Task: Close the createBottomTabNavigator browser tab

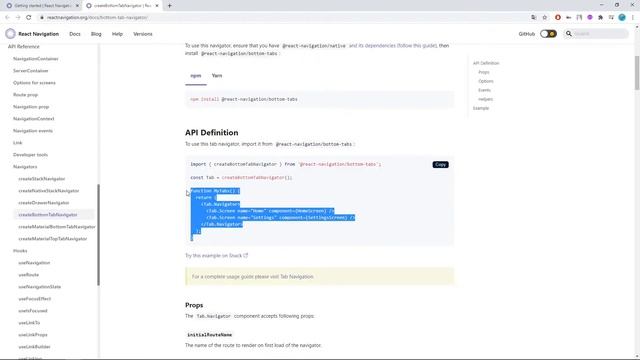Action: 157,6
